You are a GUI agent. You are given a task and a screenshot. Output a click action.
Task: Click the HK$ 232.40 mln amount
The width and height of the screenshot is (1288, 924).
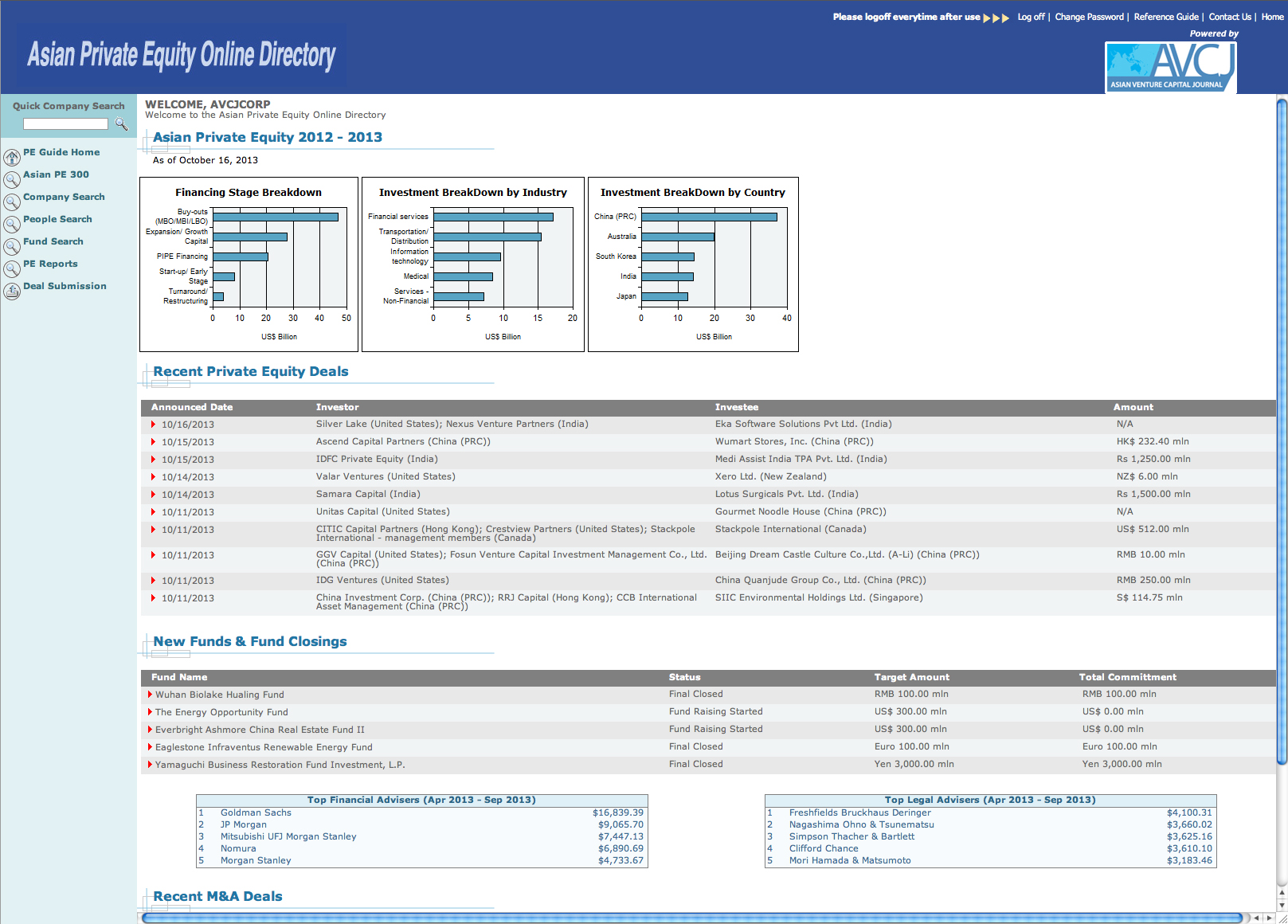pyautogui.click(x=1153, y=442)
